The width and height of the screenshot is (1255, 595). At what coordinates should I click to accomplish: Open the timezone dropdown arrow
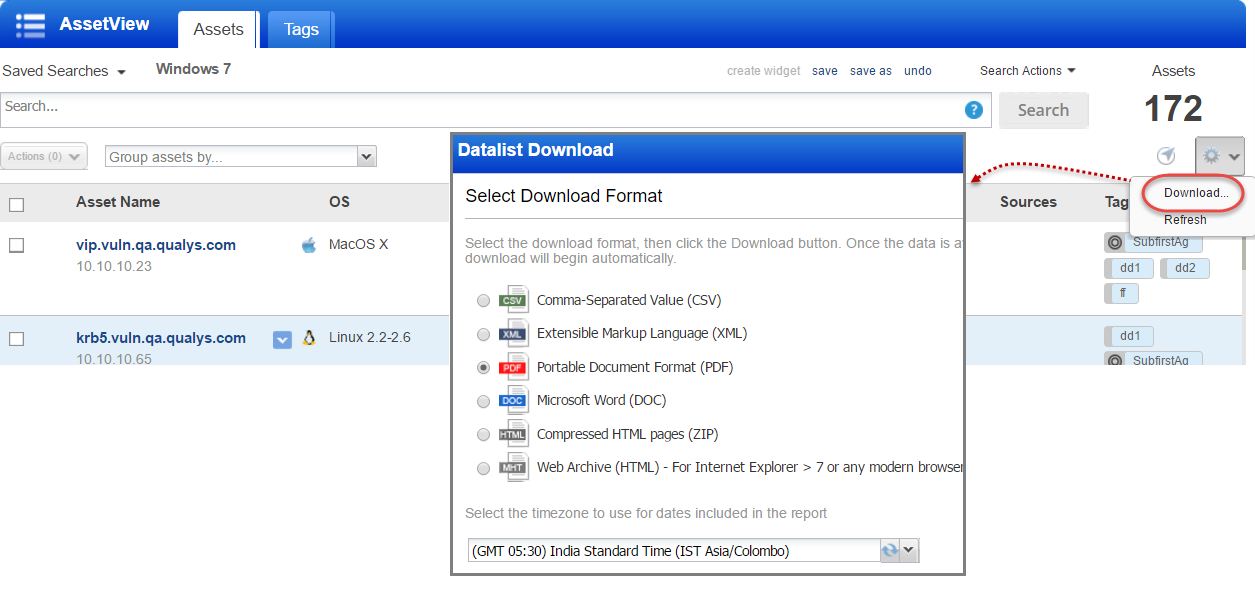[908, 551]
